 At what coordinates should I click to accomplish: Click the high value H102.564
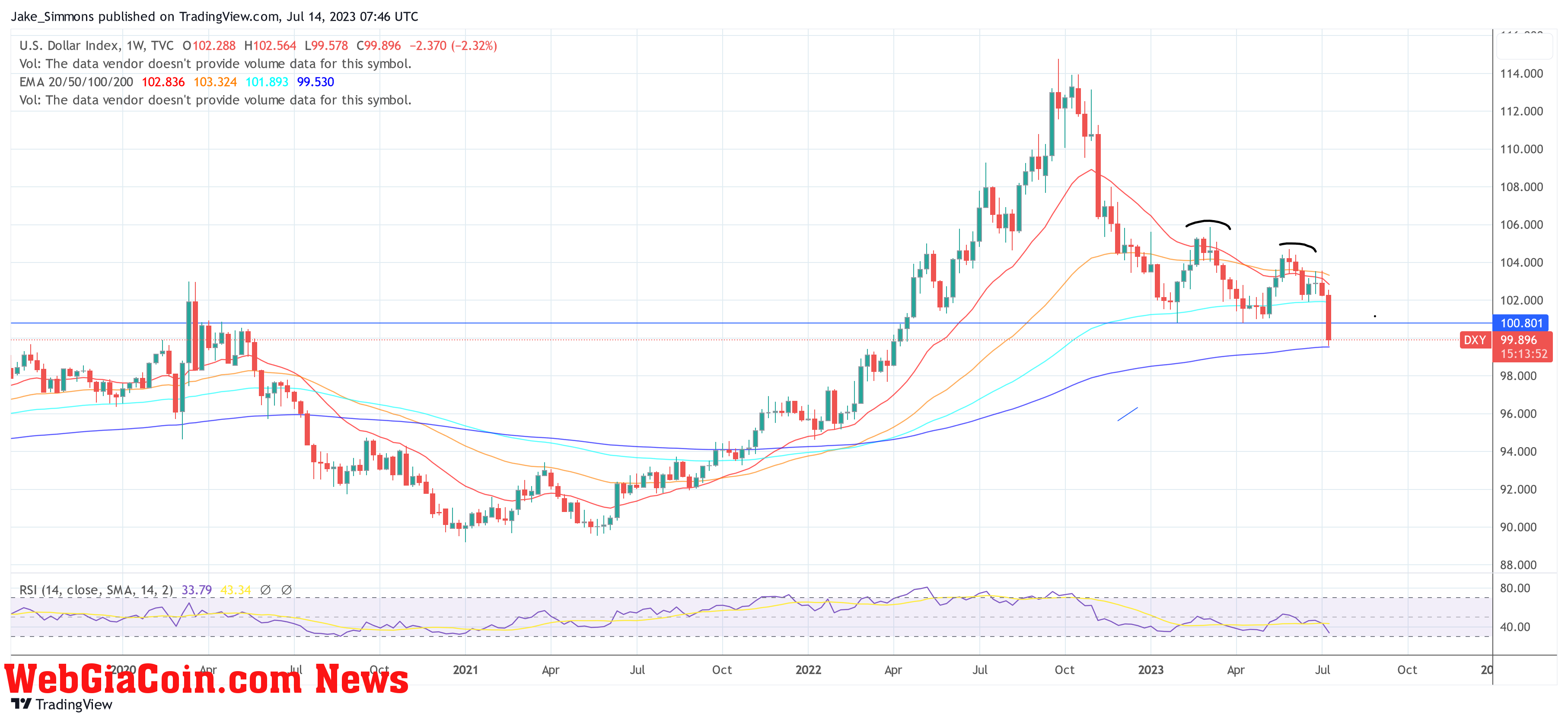tap(270, 46)
